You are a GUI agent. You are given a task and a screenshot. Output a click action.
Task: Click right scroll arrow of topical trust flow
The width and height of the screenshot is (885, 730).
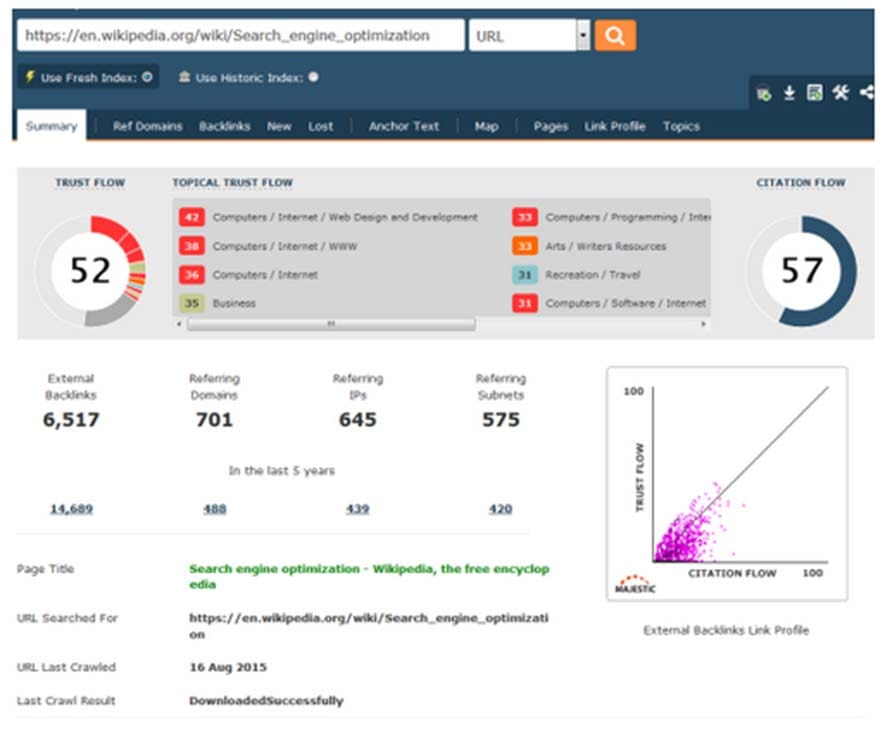pos(703,324)
